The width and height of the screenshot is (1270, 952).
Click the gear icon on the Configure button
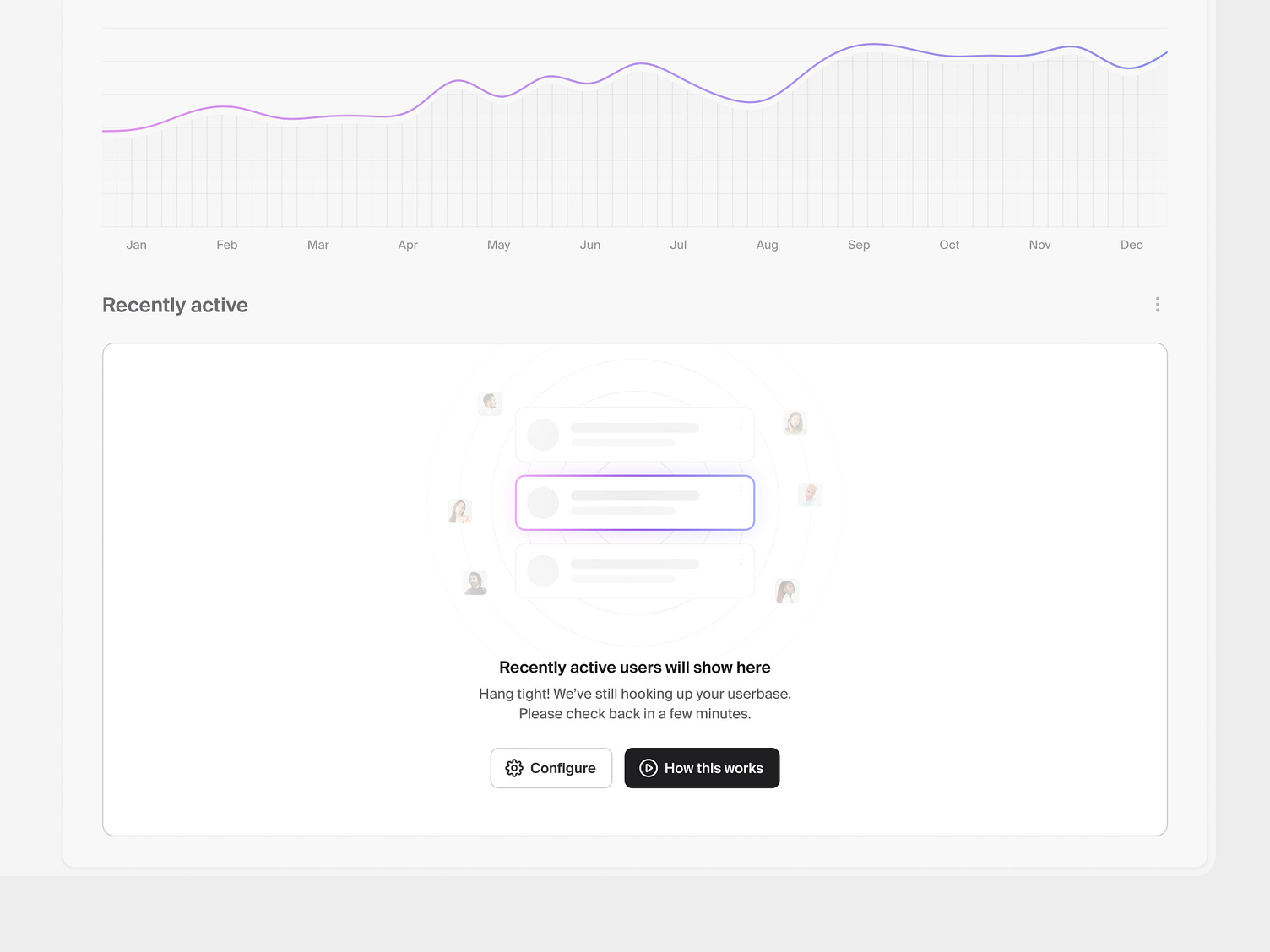[x=514, y=768]
